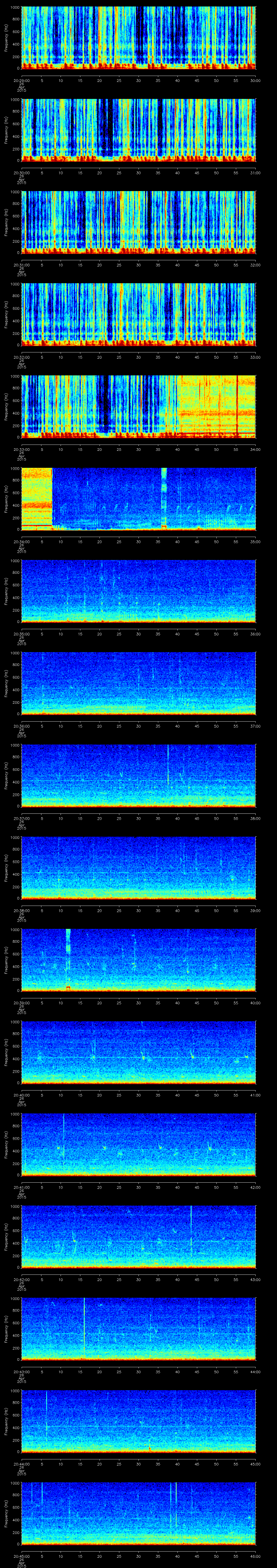Click the spectrogram panel starting at 20:35:00
Screen dimensions: 277x1568
tap(139, 592)
